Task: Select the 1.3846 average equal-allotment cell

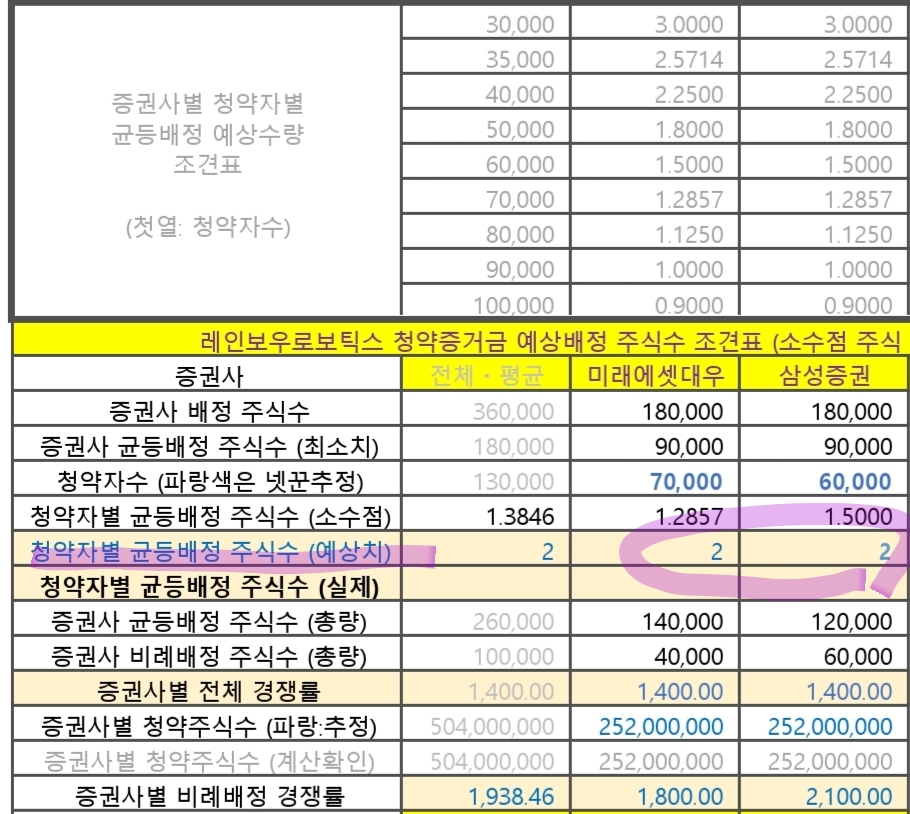Action: click(485, 514)
